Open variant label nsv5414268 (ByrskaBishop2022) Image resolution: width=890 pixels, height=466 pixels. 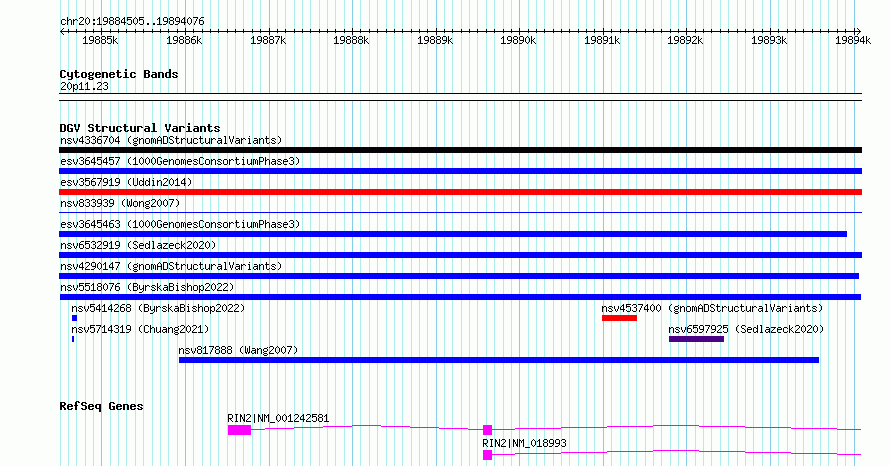(x=158, y=308)
